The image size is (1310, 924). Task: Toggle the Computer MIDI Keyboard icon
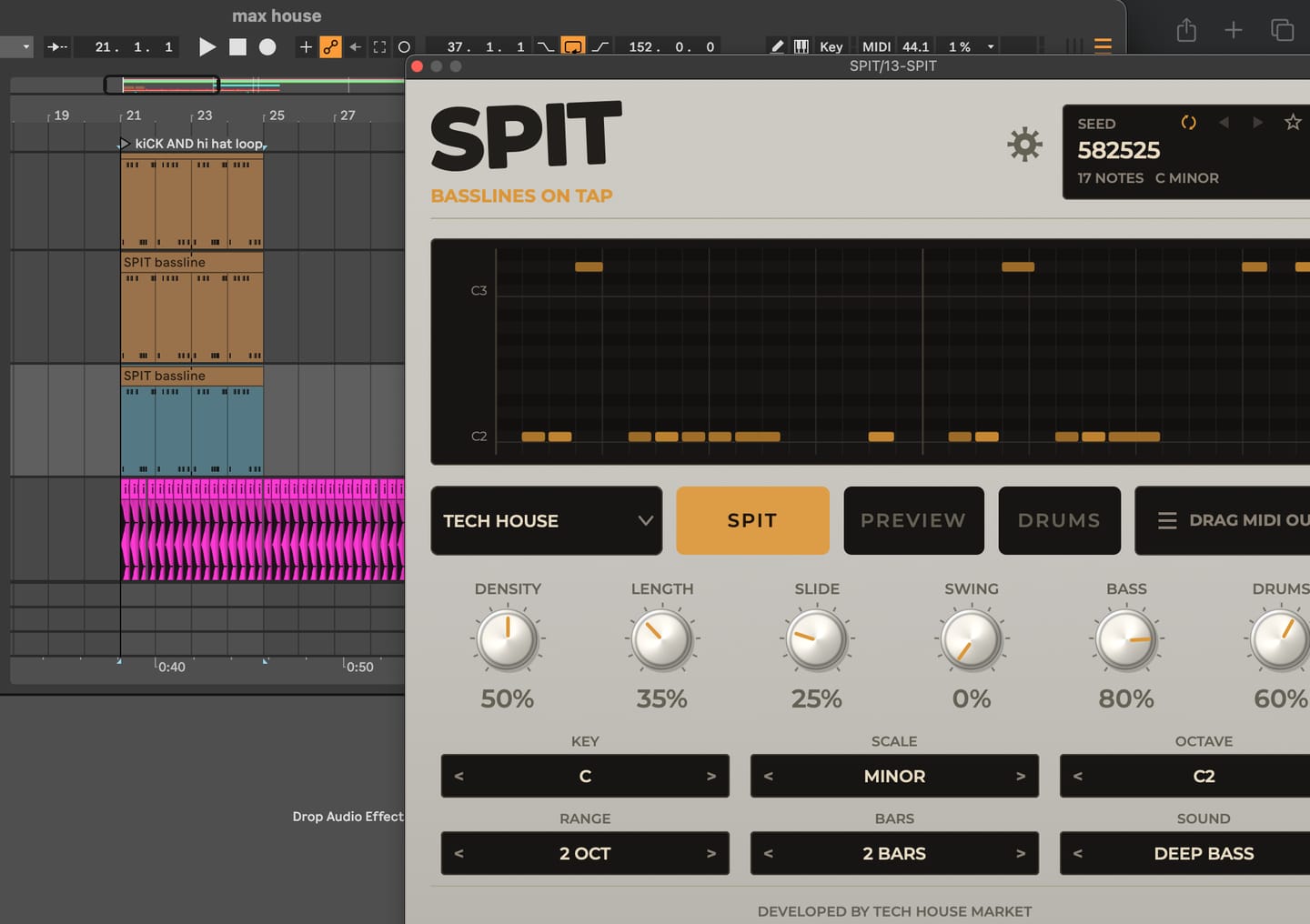[x=801, y=46]
